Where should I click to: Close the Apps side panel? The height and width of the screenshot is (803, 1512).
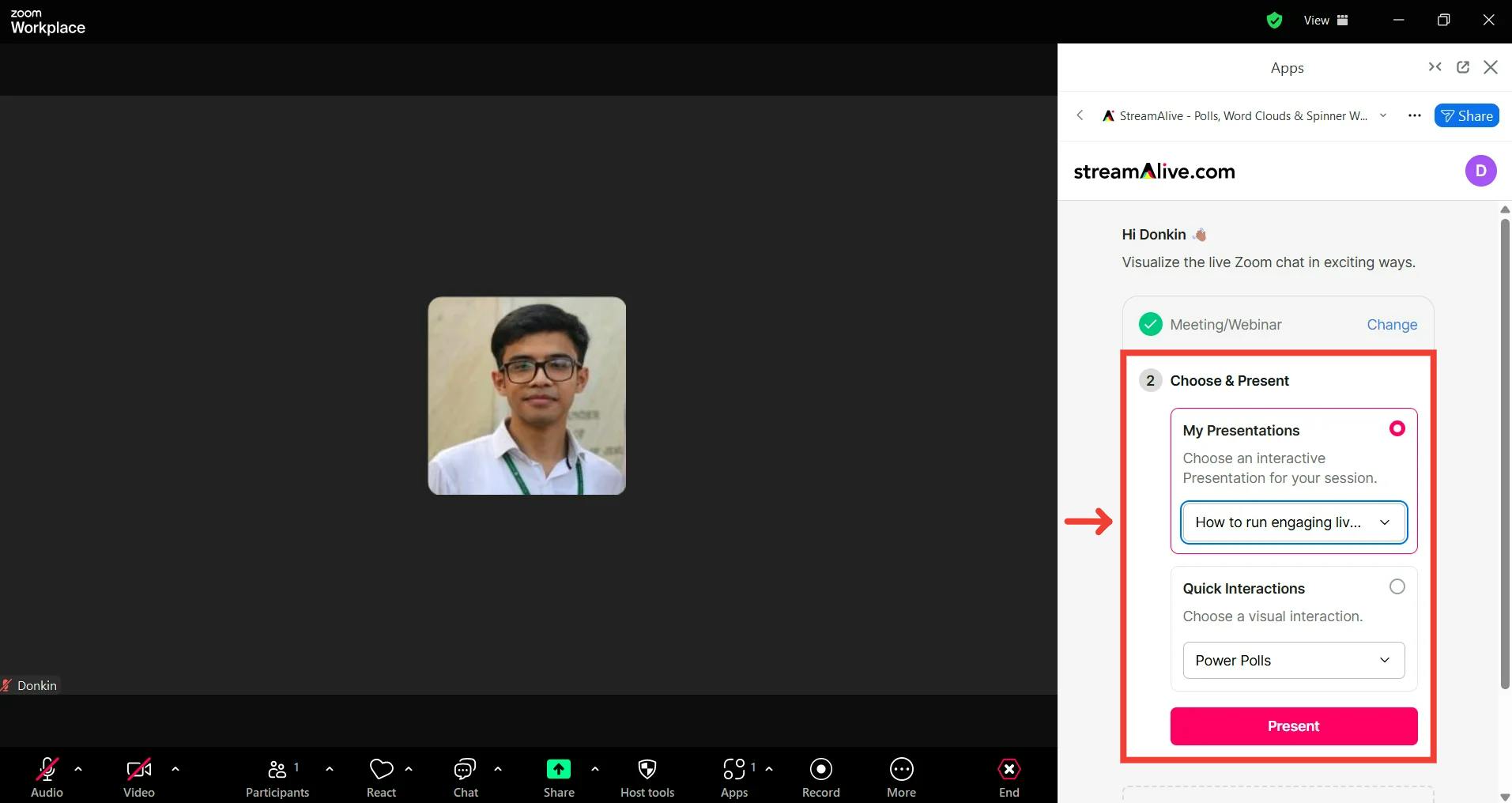tap(1491, 67)
